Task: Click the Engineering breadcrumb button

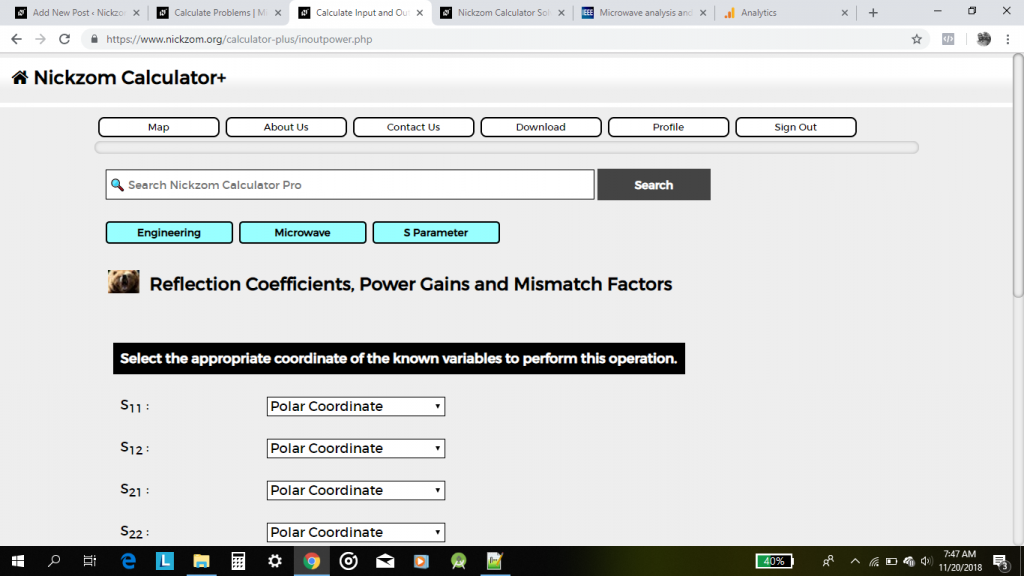Action: coord(169,232)
